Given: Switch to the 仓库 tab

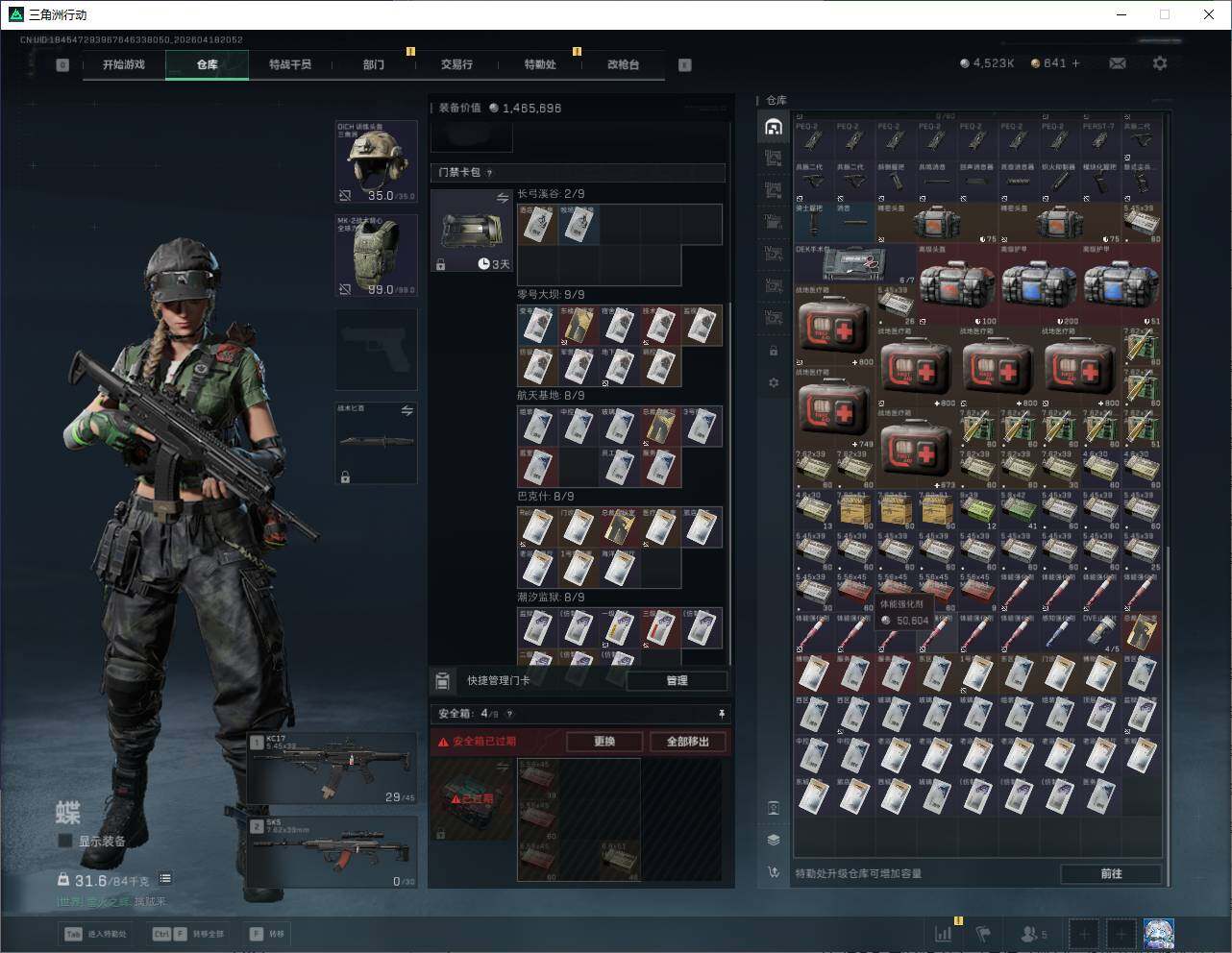Looking at the screenshot, I should (x=207, y=64).
